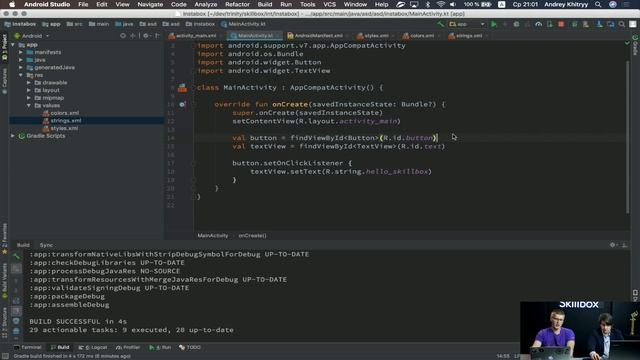640x360 pixels.
Task: Toggle the Gradle side panel tab
Action: tap(635, 45)
